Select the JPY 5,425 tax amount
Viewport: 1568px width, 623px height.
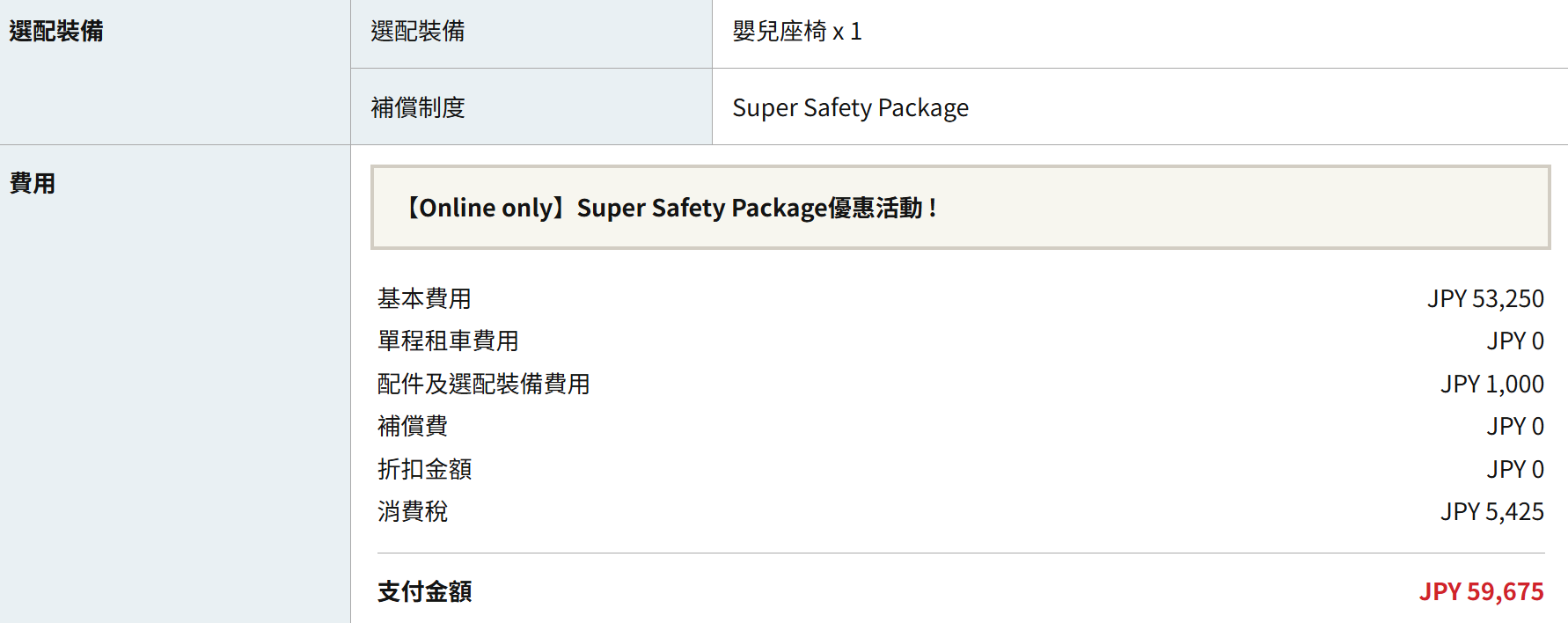[x=1491, y=512]
